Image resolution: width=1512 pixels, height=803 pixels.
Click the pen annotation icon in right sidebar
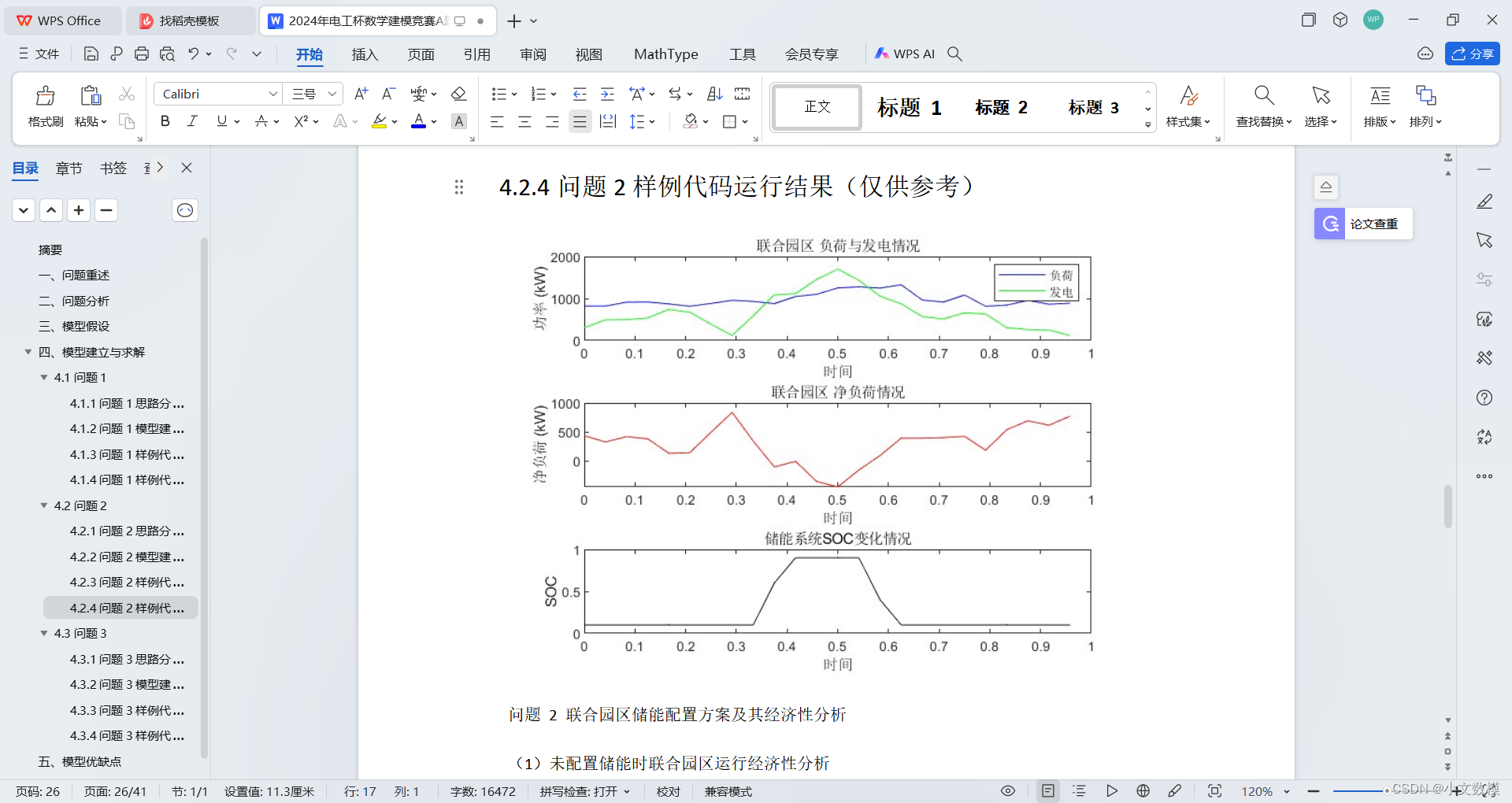coord(1484,202)
